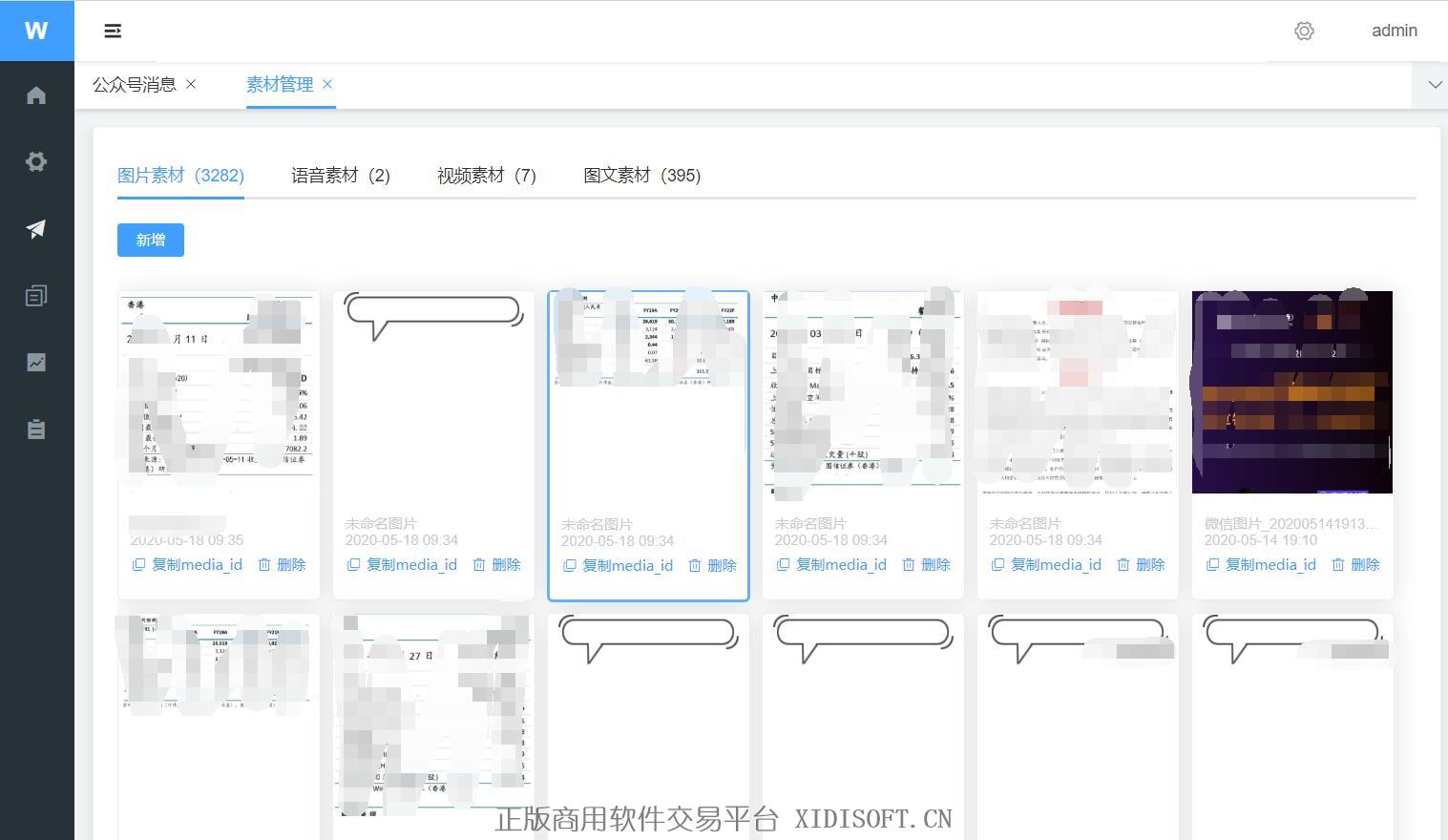This screenshot has width=1448, height=840.
Task: Delete the 微信图片_202005141913 image
Action: [1355, 565]
